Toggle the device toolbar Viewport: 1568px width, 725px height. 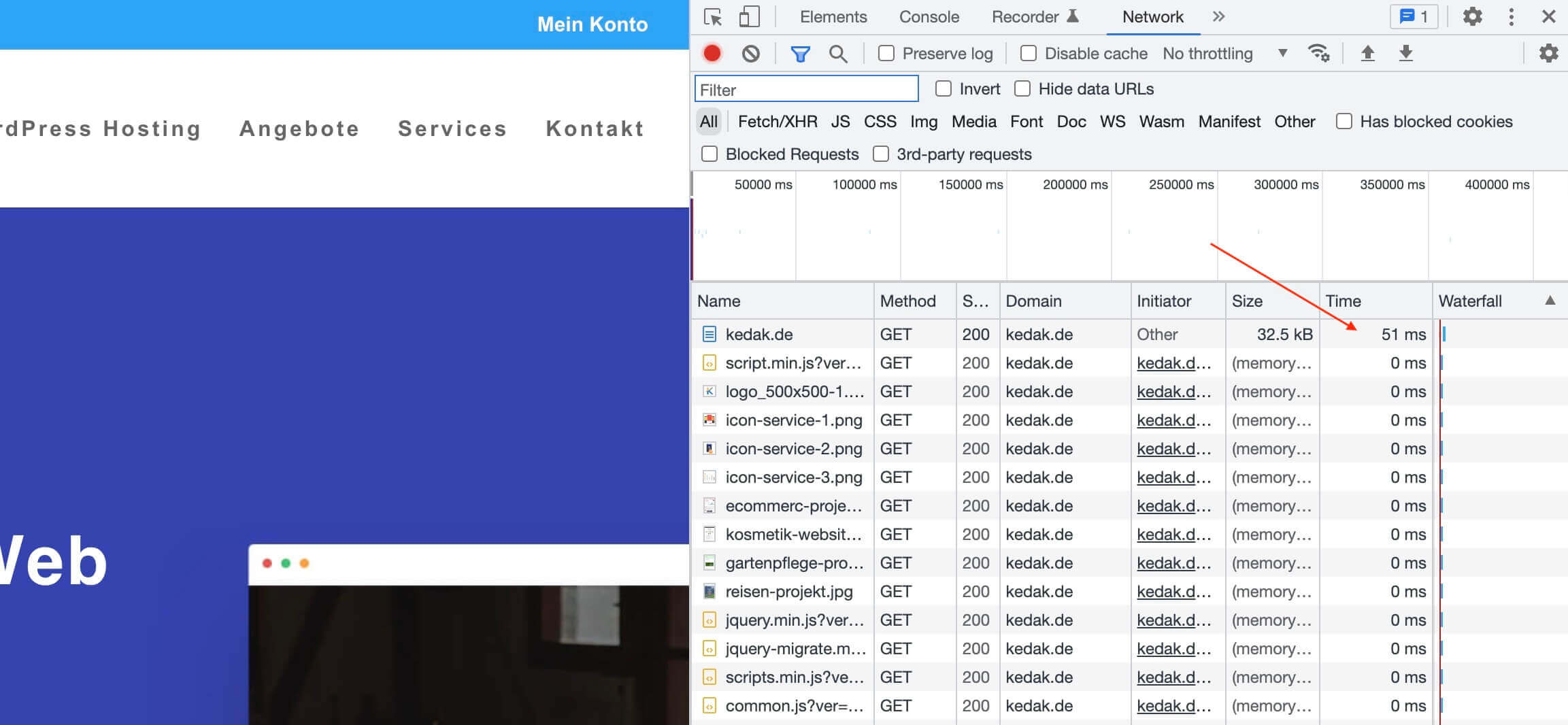pyautogui.click(x=749, y=16)
